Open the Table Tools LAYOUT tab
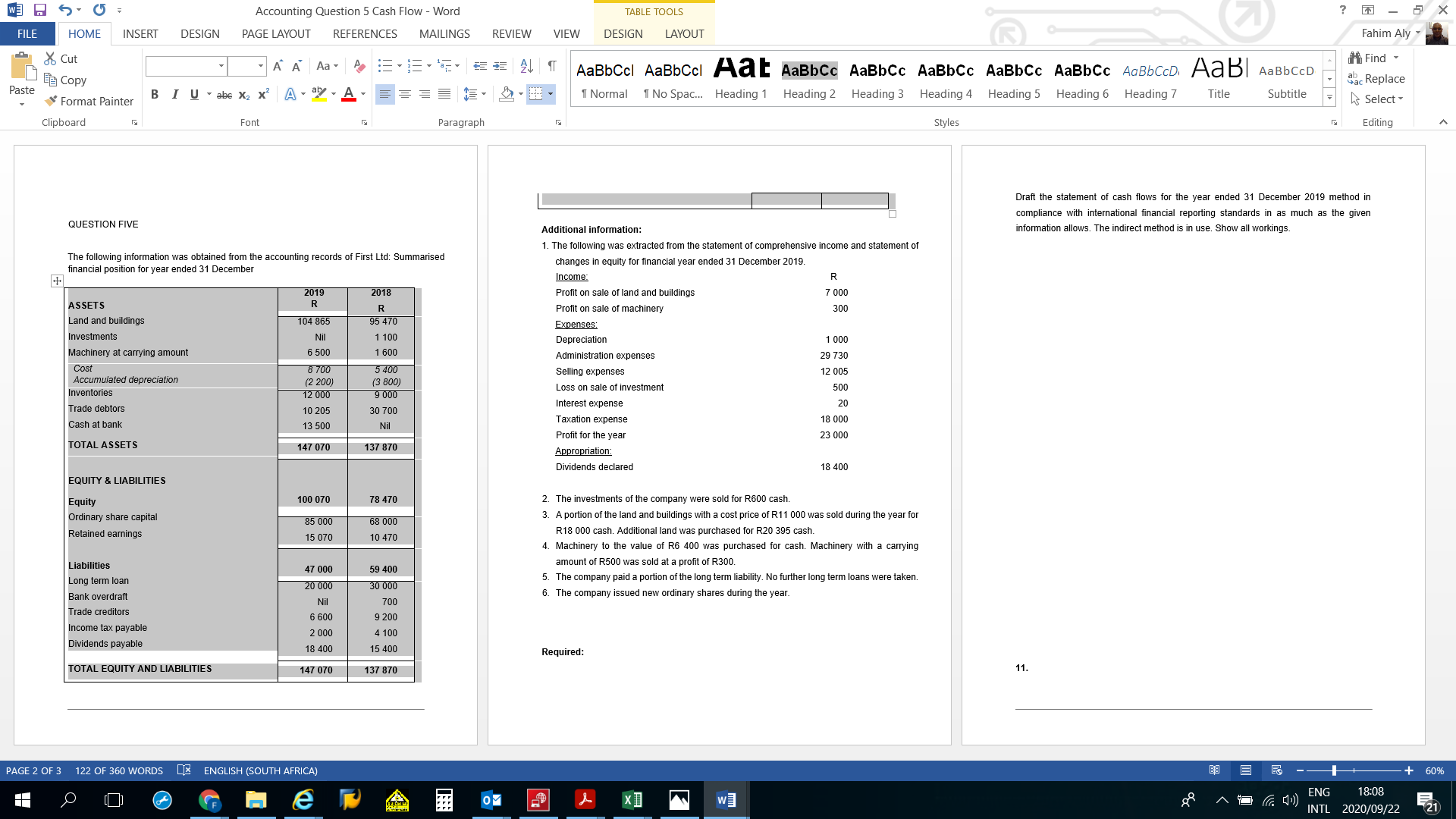The image size is (1456, 819). point(683,33)
